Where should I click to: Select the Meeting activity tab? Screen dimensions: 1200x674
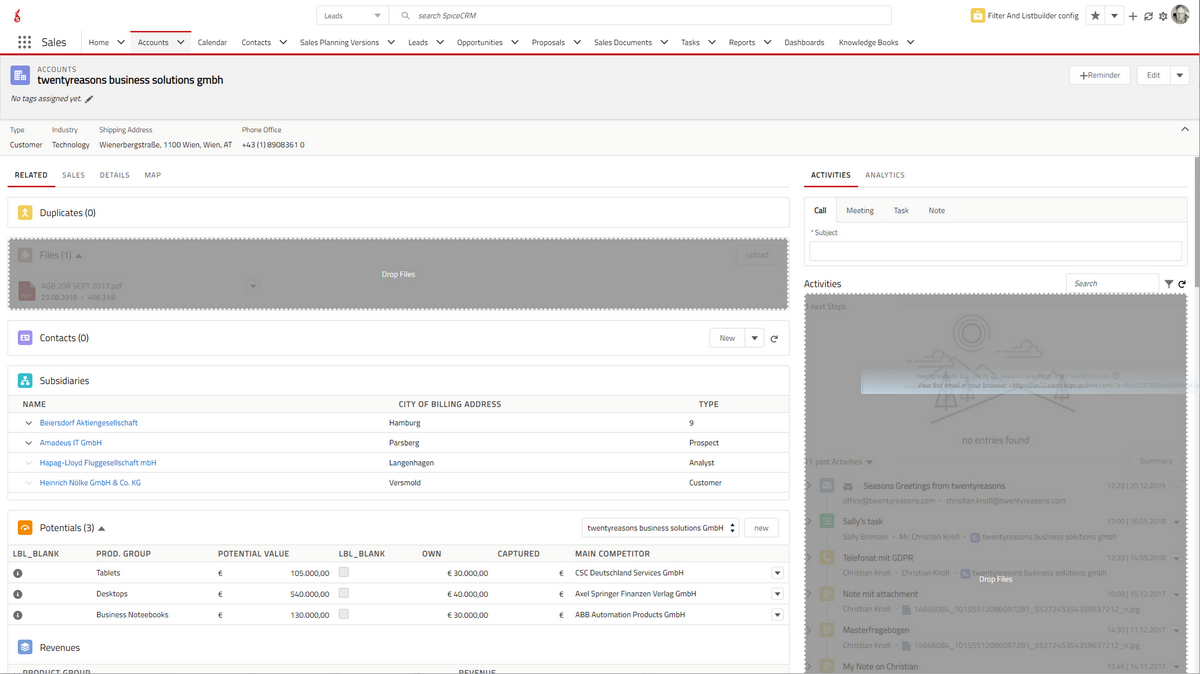(860, 211)
